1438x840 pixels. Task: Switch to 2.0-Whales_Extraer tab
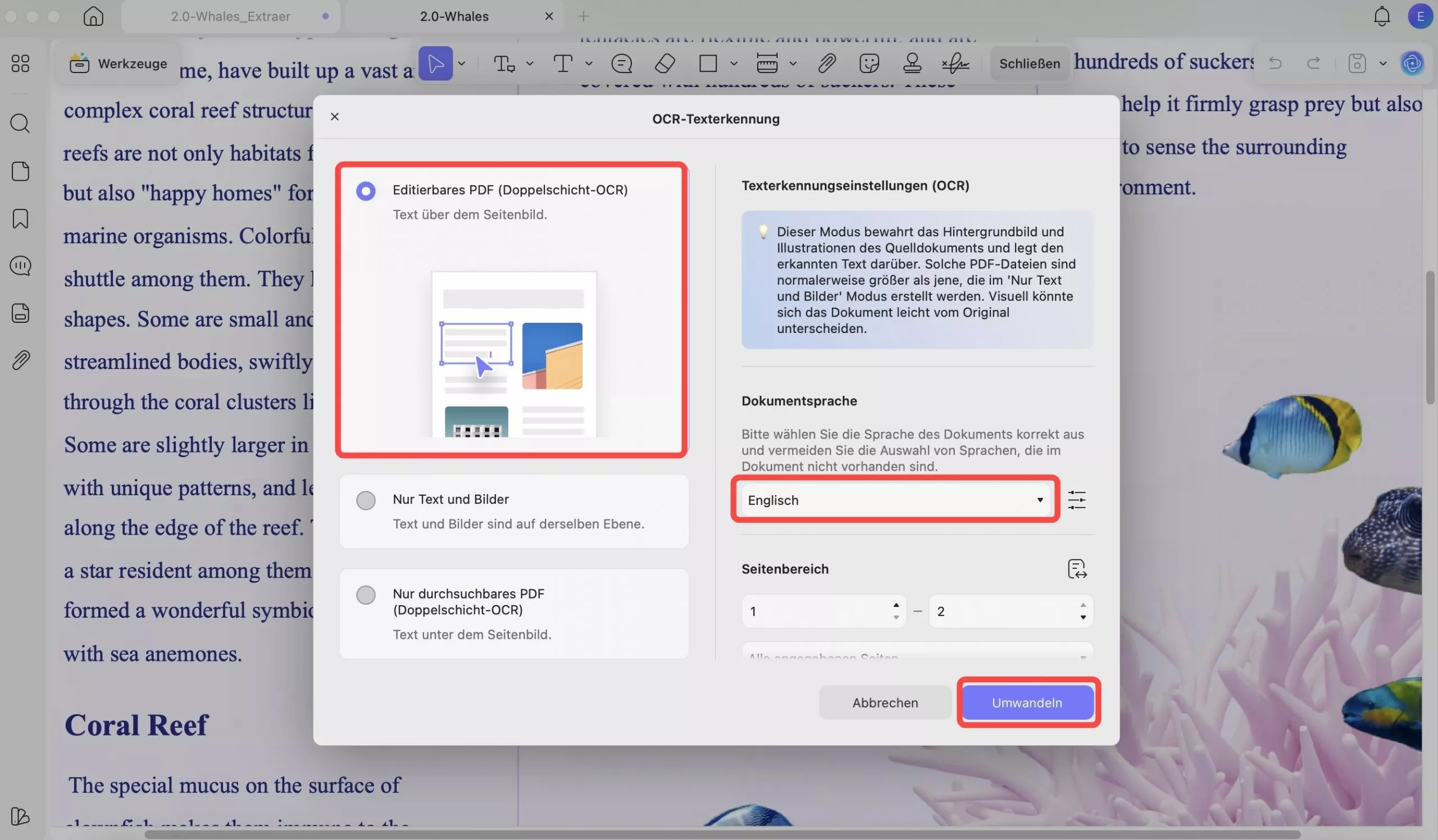(230, 16)
